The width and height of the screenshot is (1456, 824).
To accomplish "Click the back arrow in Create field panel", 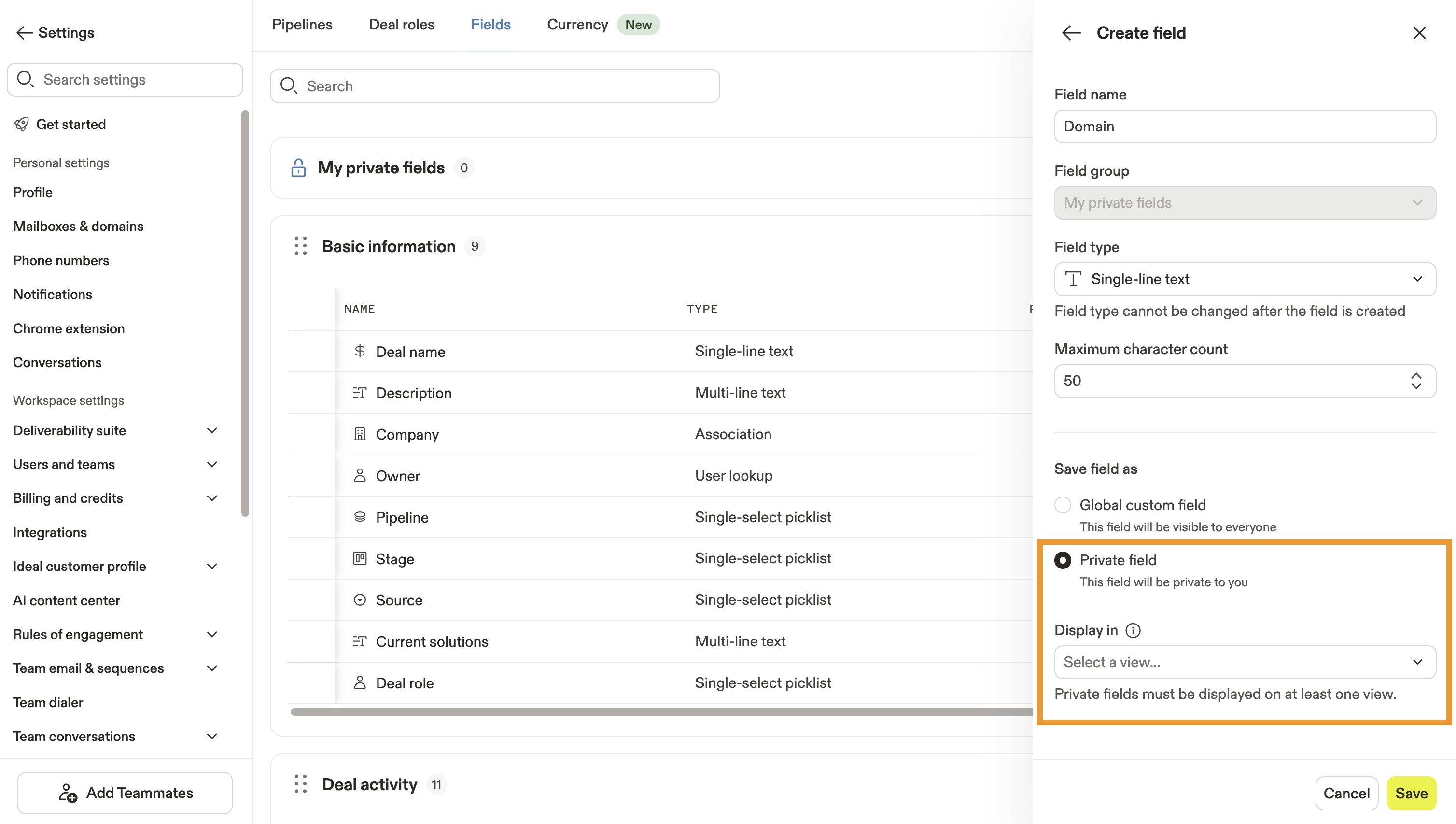I will click(x=1071, y=33).
